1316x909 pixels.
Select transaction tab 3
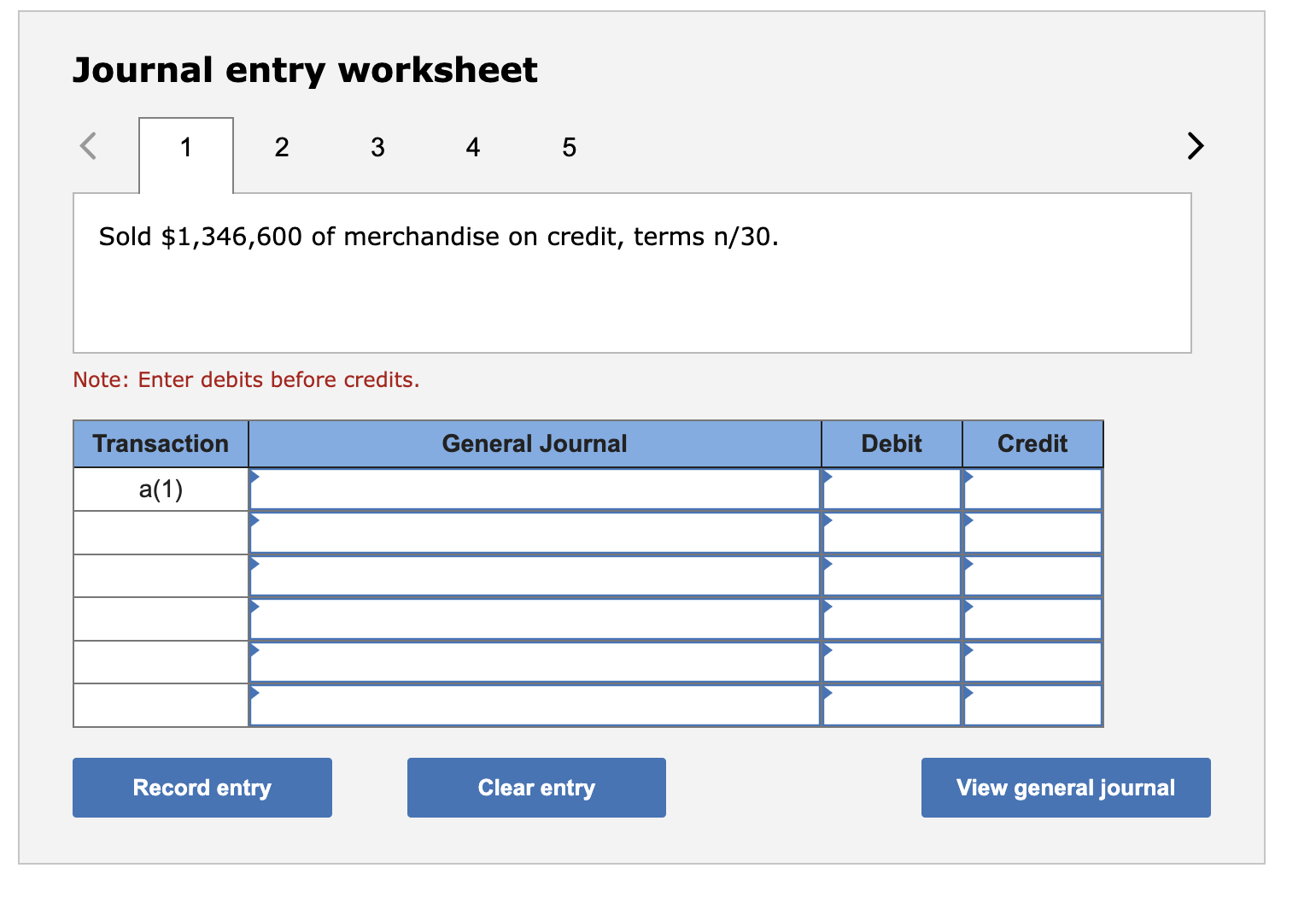coord(378,147)
